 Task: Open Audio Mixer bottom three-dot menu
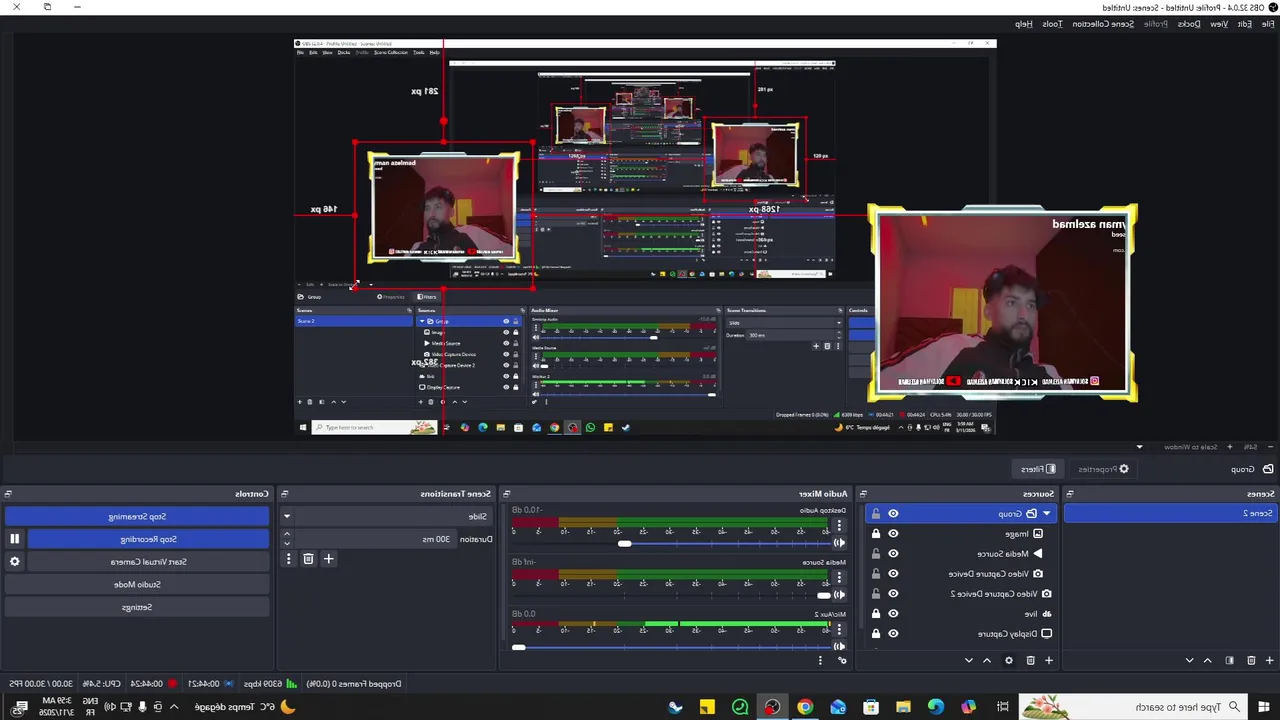point(820,660)
